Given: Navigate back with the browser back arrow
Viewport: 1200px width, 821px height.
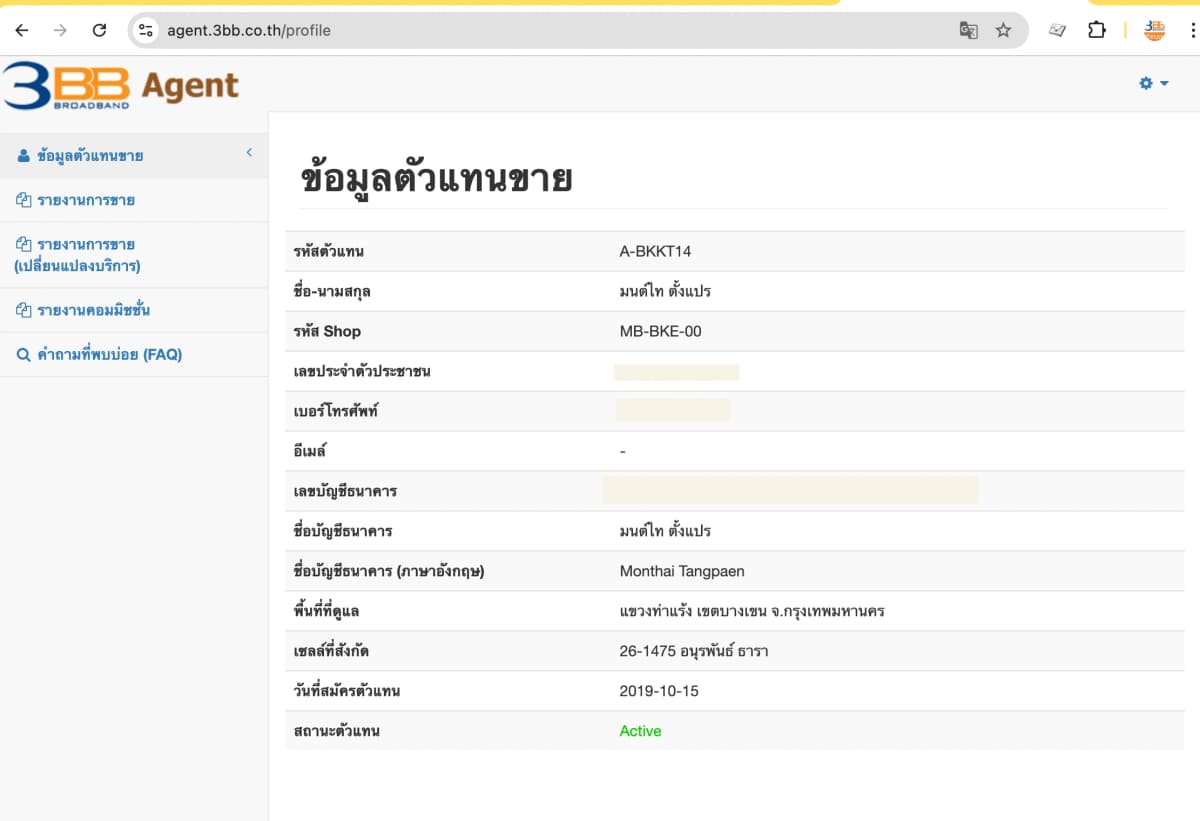Looking at the screenshot, I should (21, 30).
